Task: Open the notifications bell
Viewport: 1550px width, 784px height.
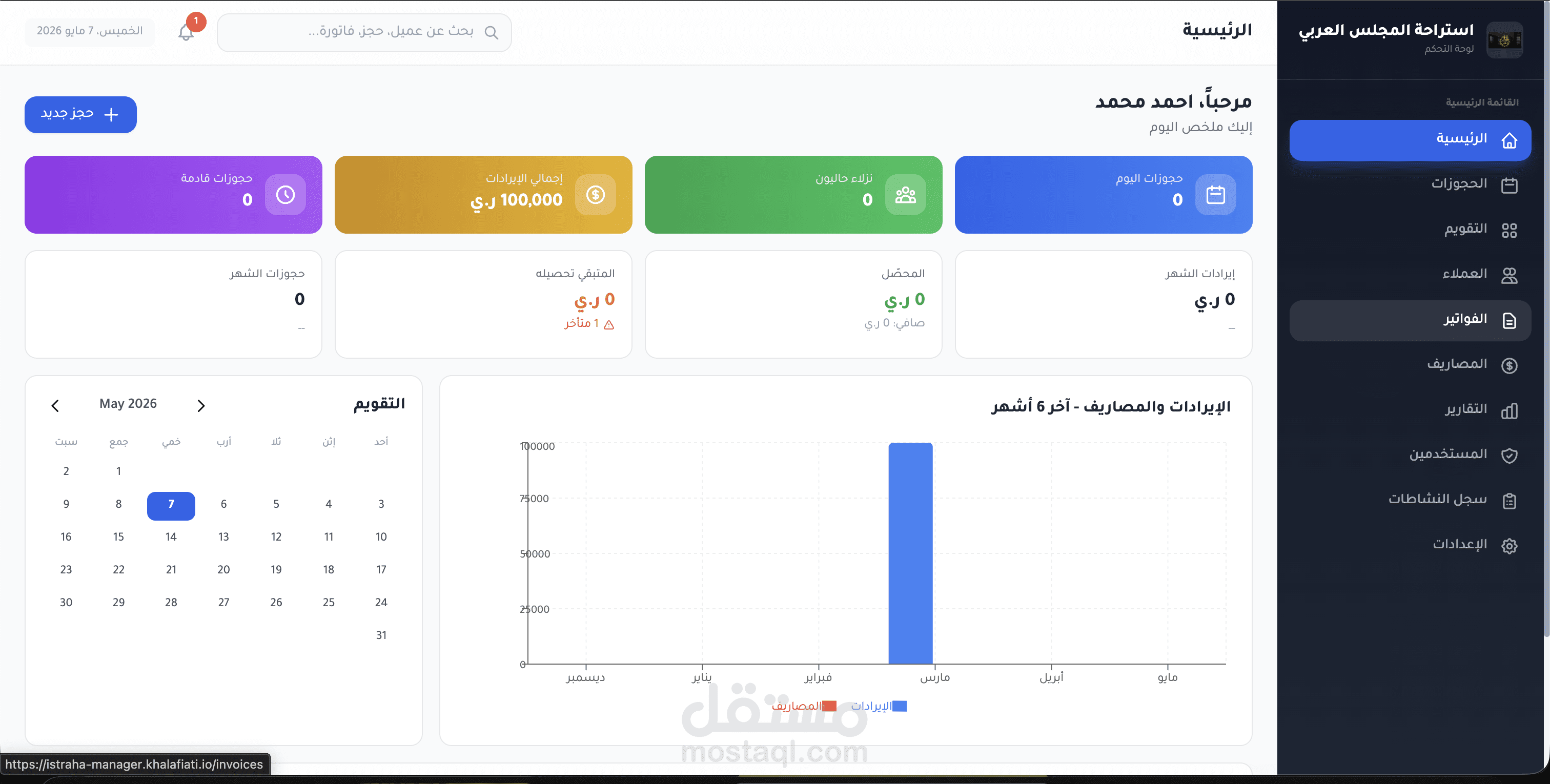Action: tap(186, 32)
